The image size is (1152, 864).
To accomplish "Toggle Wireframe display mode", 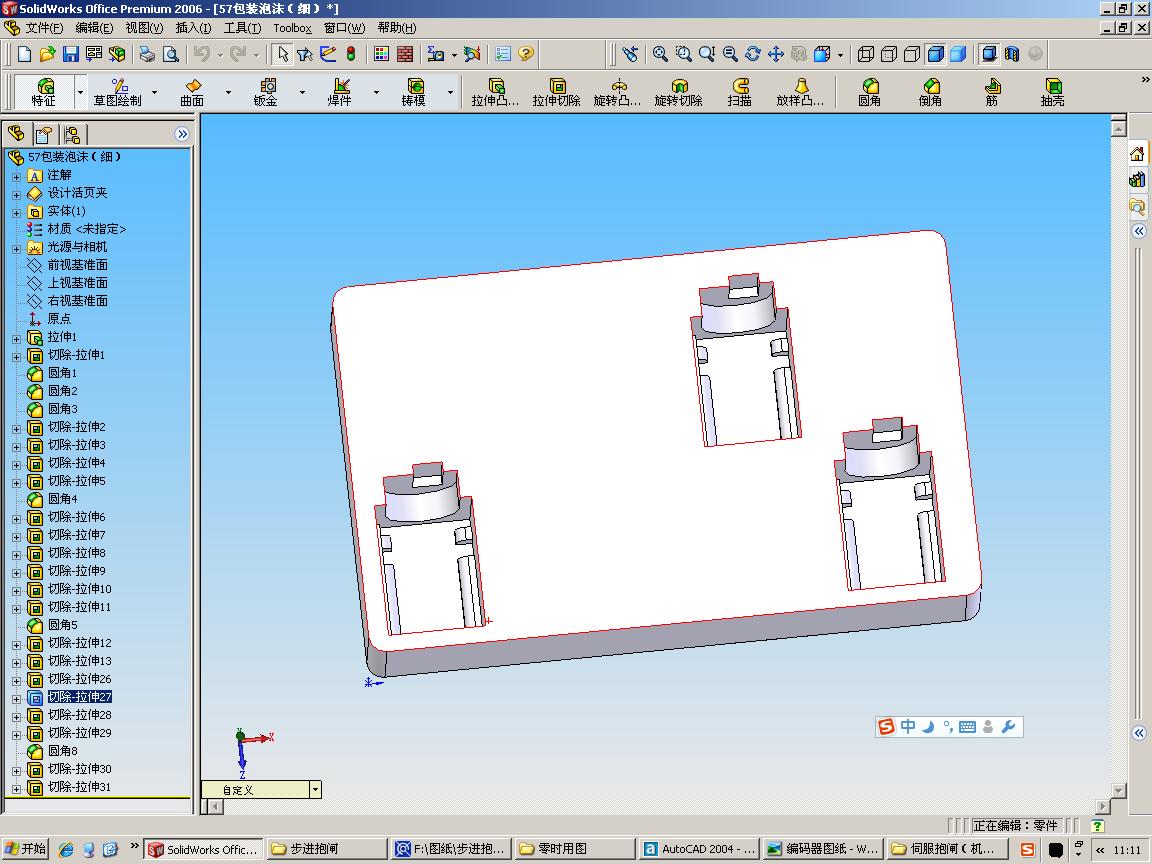I will (866, 54).
